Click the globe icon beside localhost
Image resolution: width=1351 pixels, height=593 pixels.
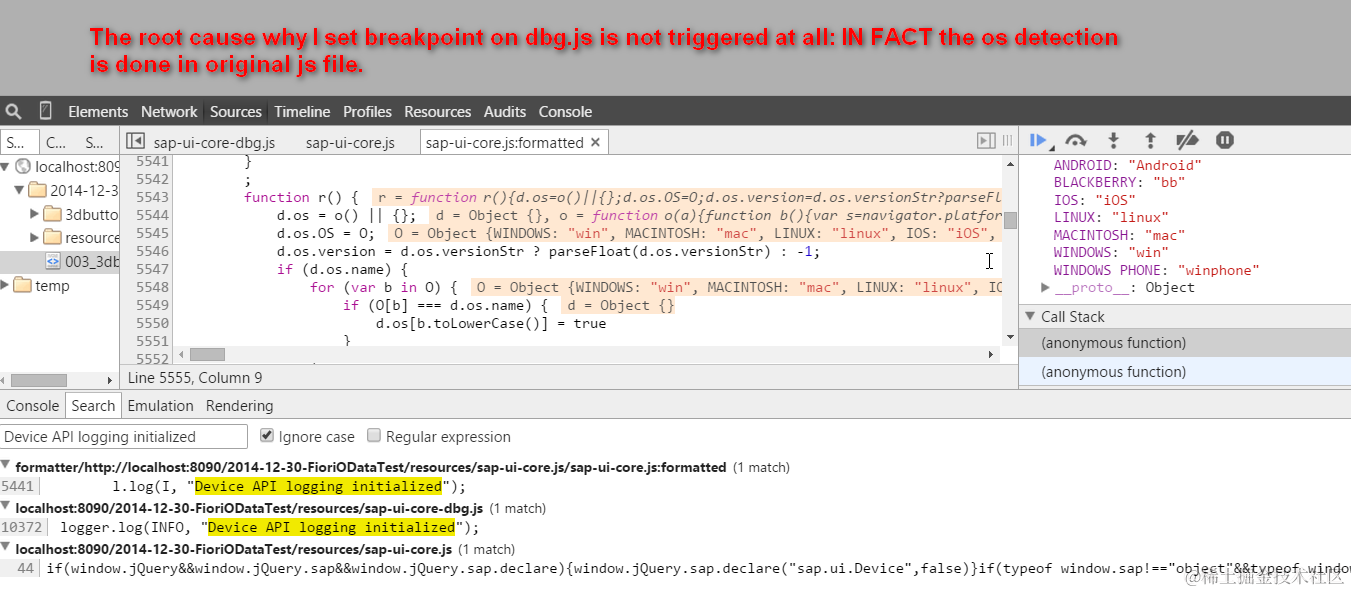(24, 167)
